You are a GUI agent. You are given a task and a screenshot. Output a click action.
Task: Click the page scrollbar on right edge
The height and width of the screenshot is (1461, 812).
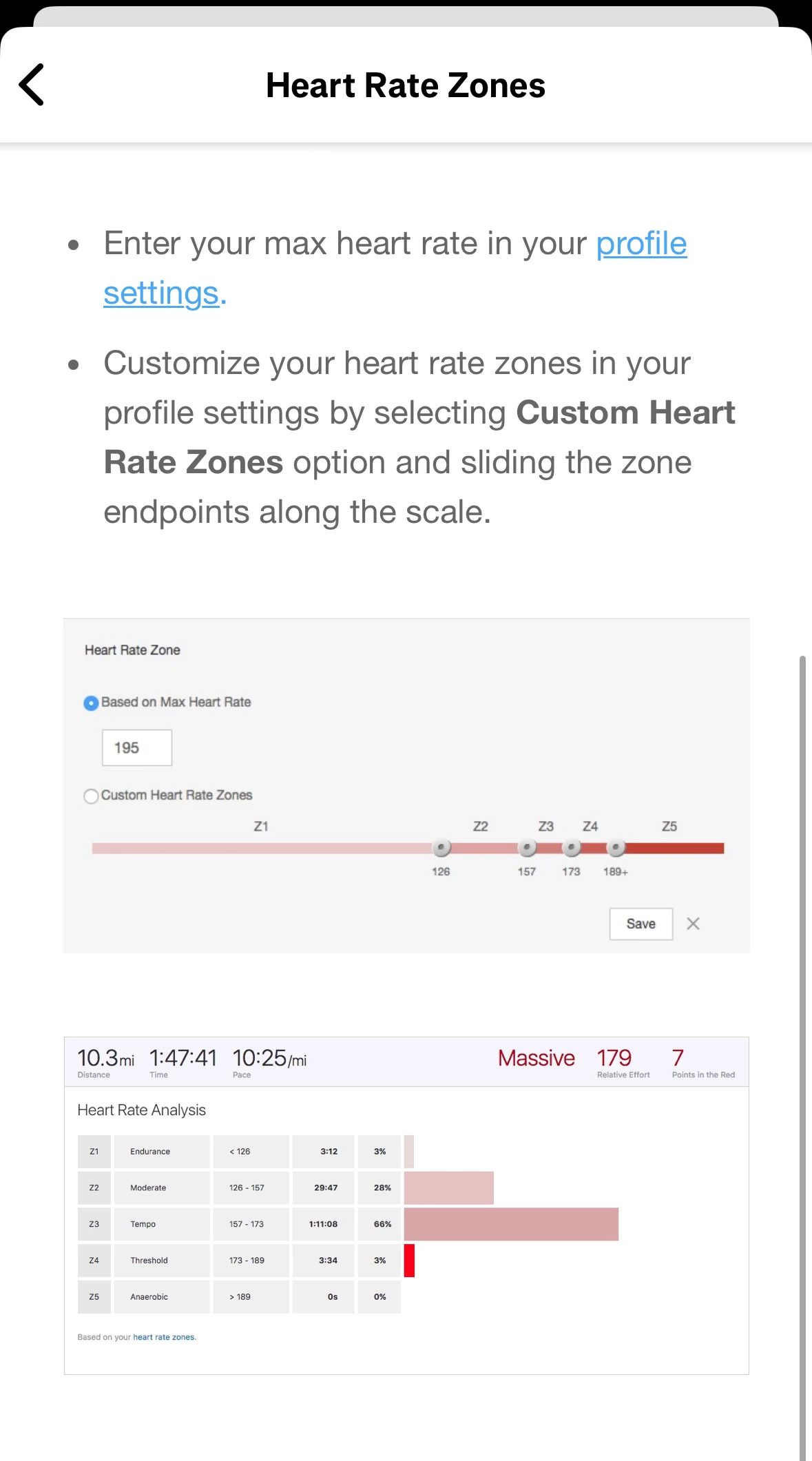(x=802, y=1058)
